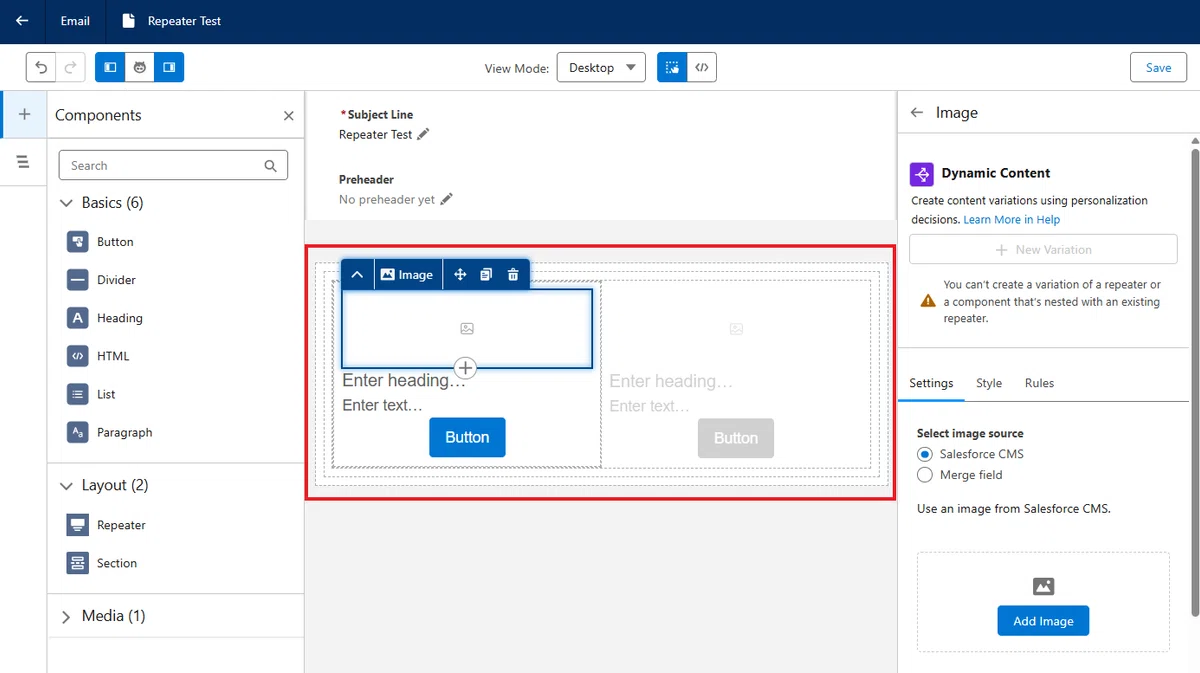Viewport: 1200px width, 673px height.
Task: Click the blue Button in the canvas
Action: (467, 437)
